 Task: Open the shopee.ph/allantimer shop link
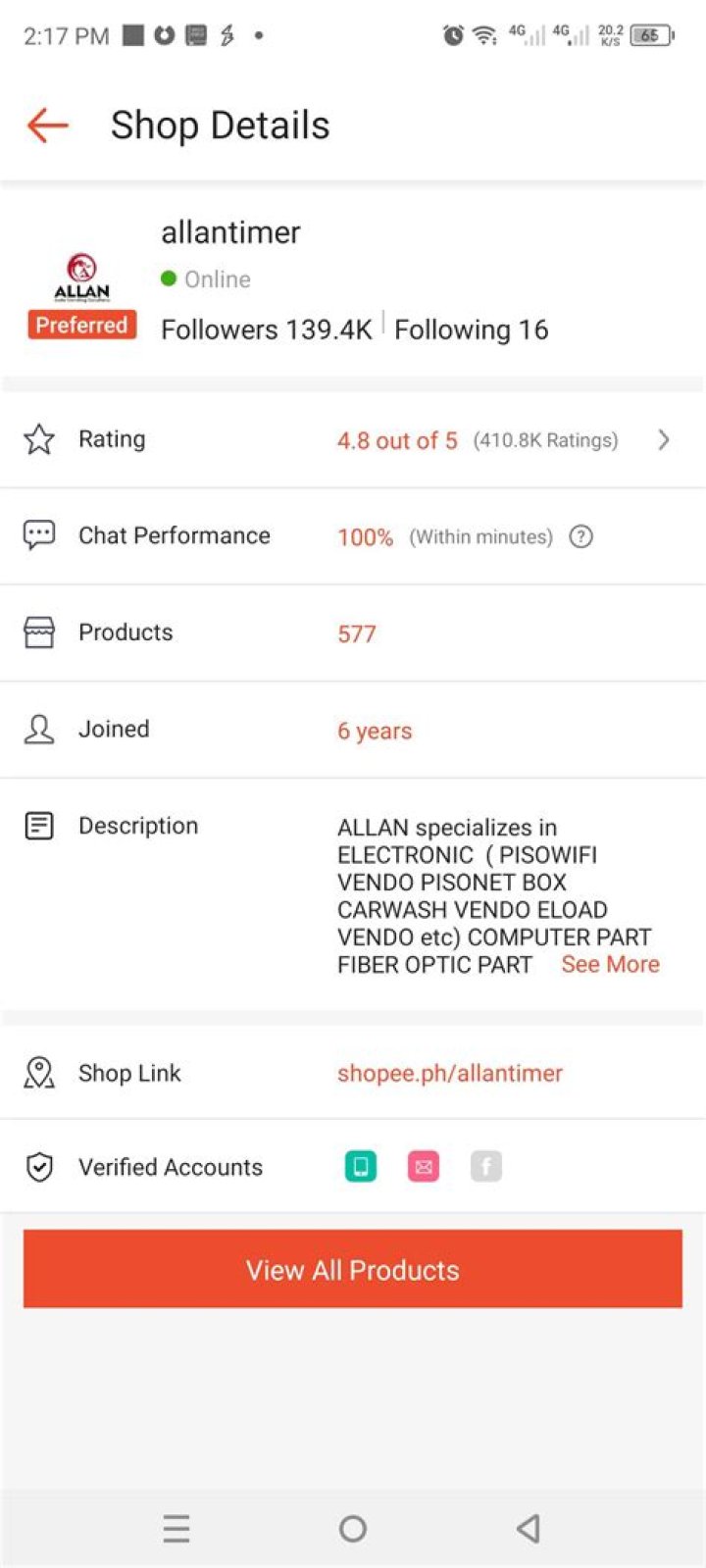(x=450, y=1073)
